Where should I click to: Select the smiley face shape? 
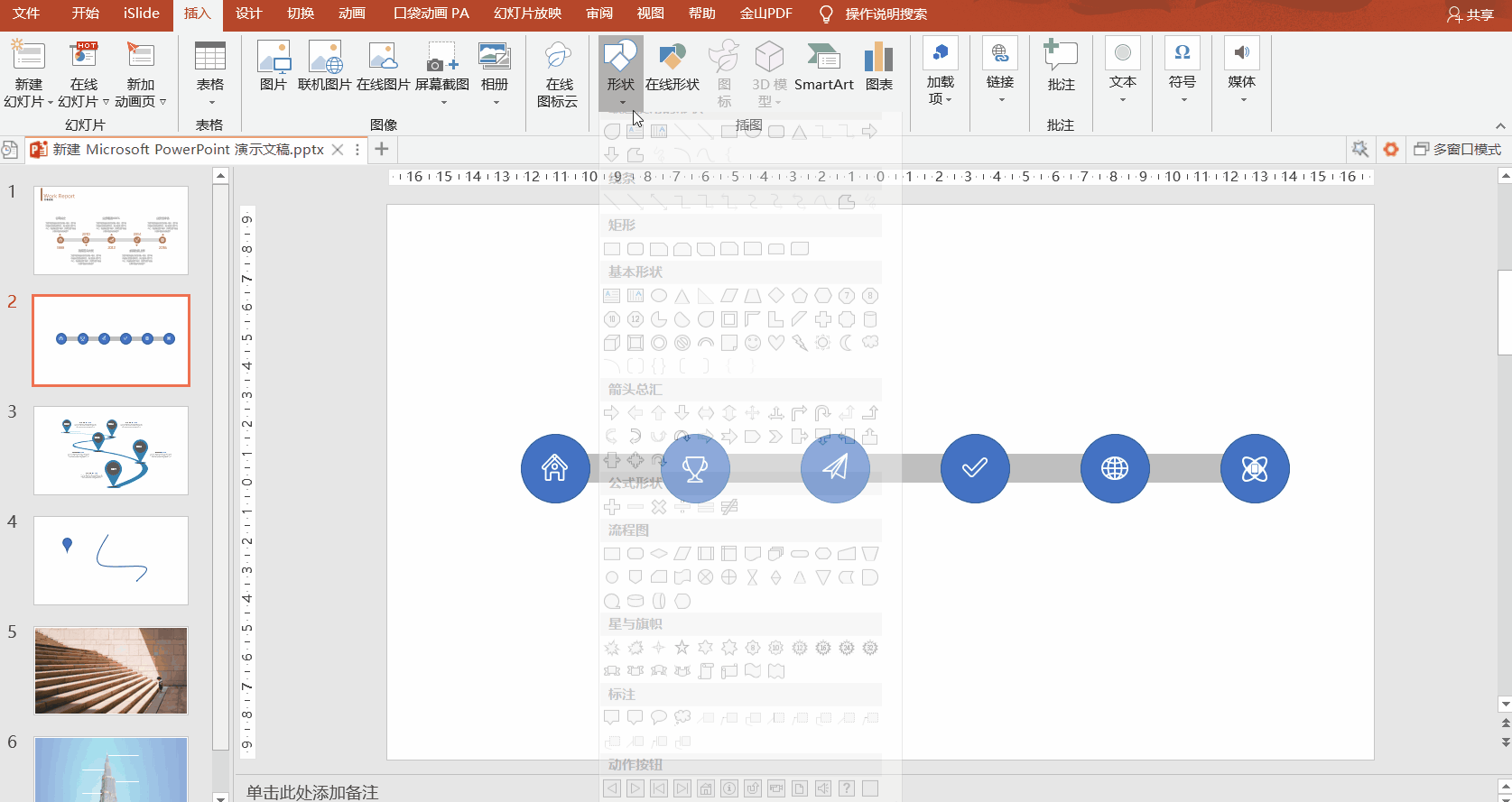click(753, 343)
